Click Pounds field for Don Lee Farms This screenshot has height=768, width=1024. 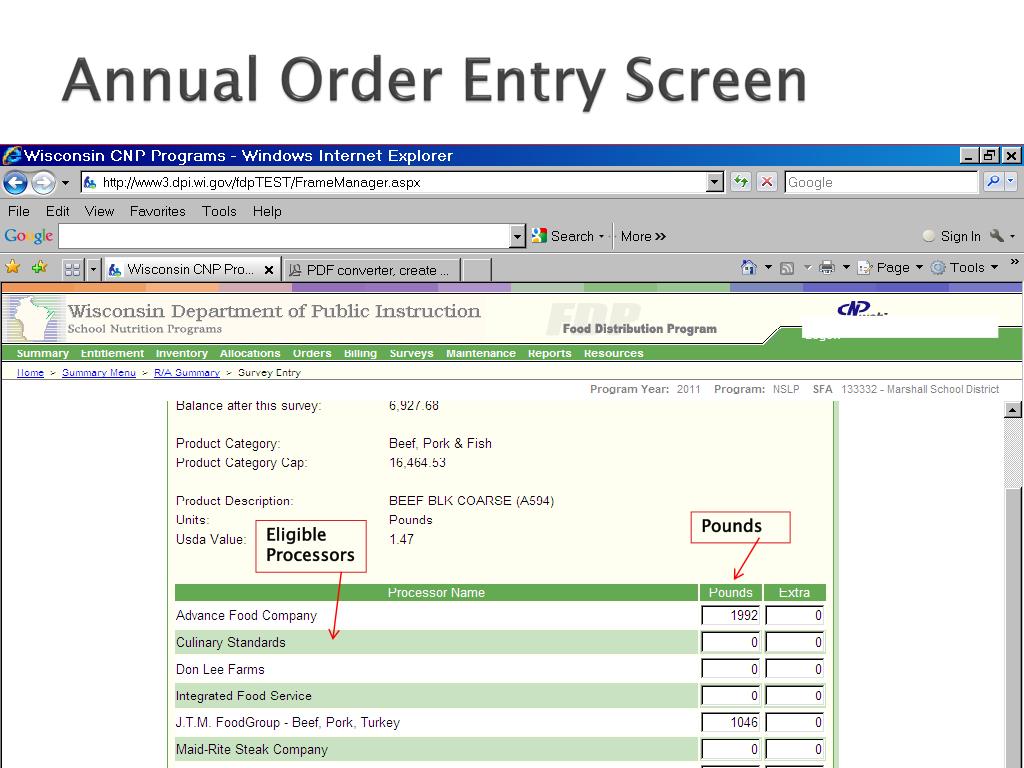tap(731, 669)
